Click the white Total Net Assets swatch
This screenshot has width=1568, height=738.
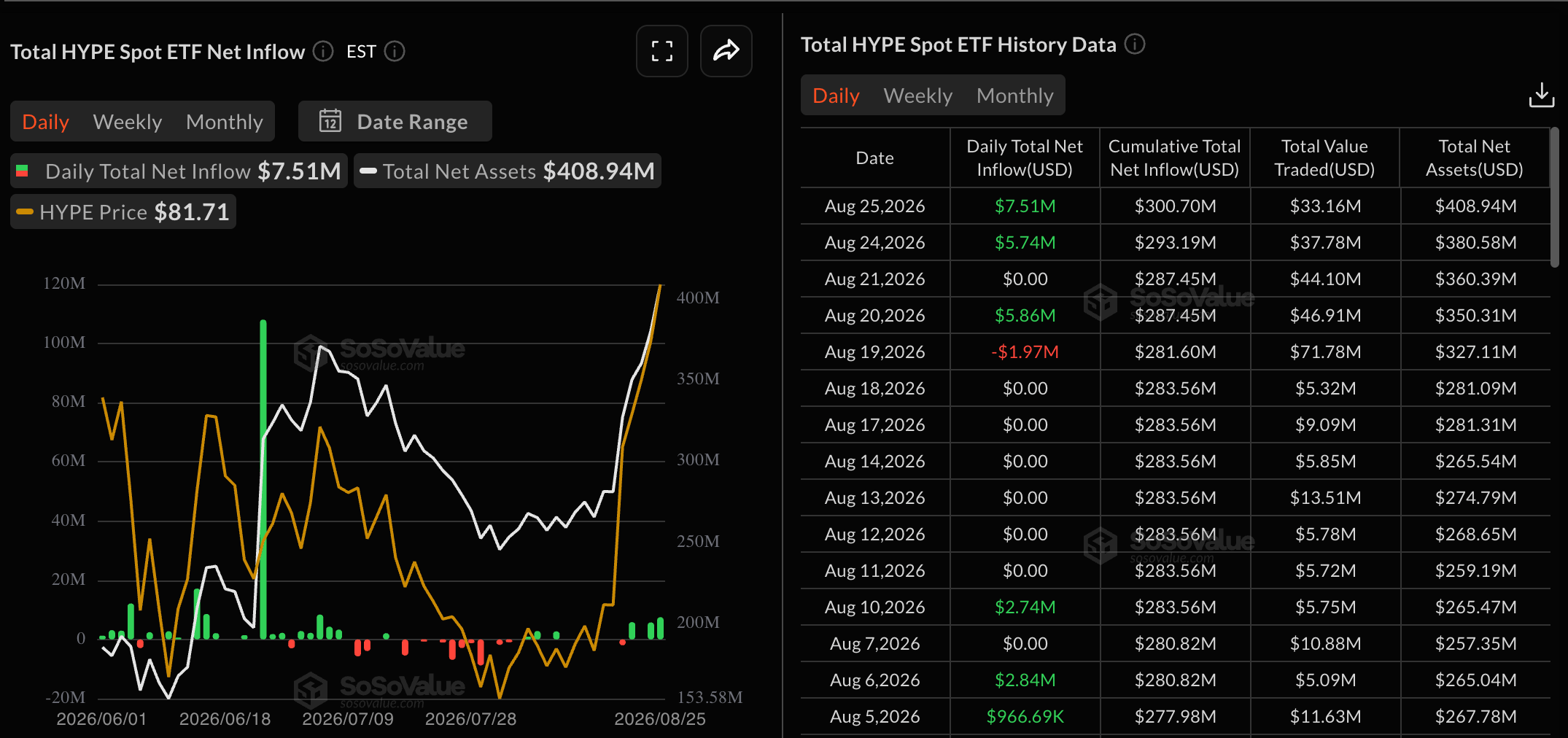(368, 171)
